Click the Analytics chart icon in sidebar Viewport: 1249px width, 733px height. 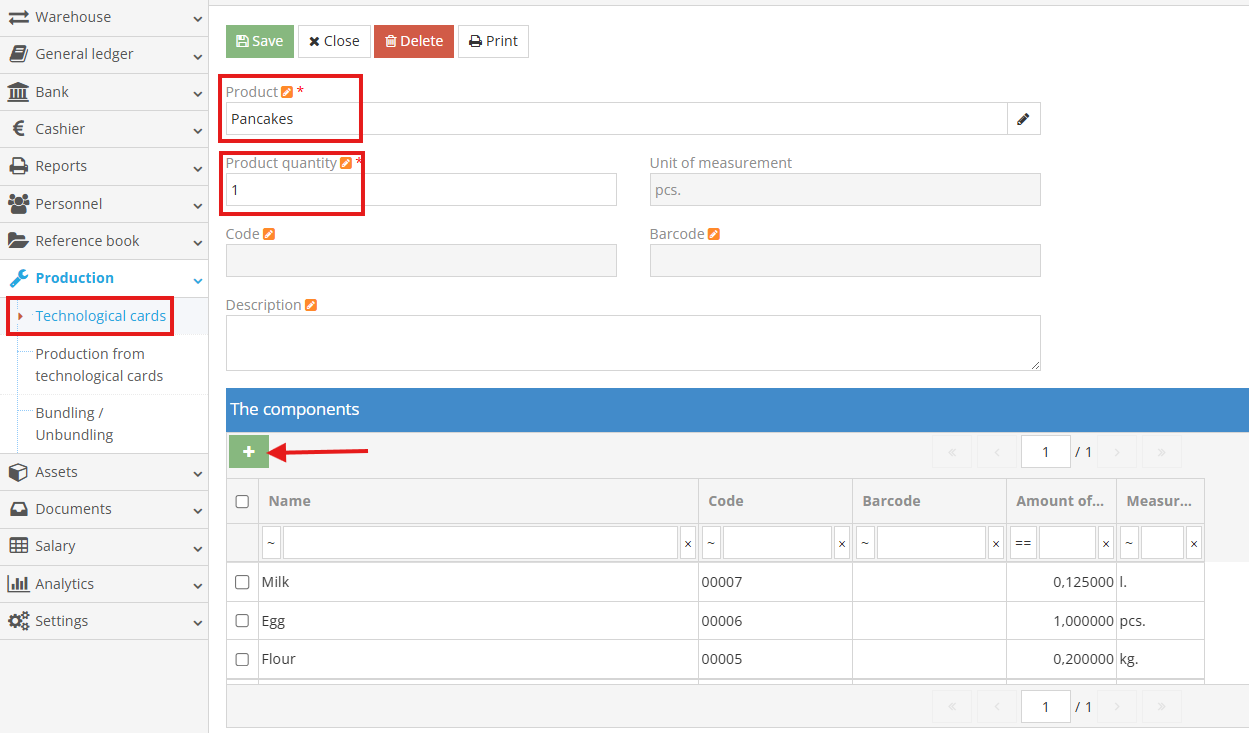pyautogui.click(x=18, y=584)
